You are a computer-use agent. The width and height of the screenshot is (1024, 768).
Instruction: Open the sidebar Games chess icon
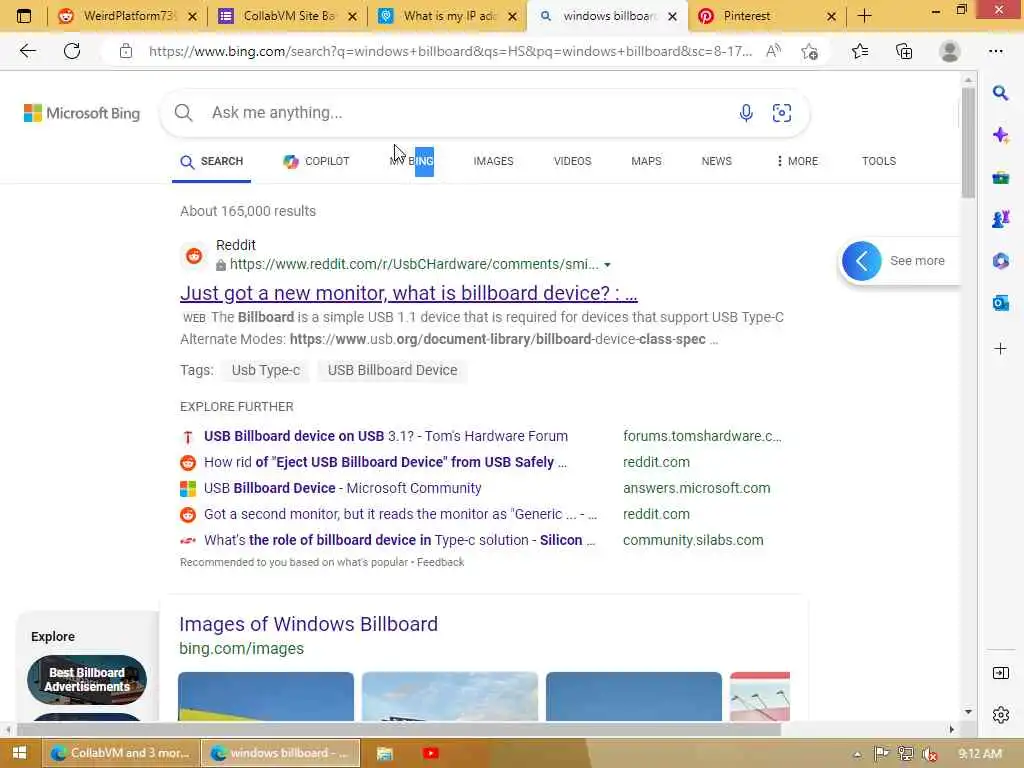pos(1000,219)
